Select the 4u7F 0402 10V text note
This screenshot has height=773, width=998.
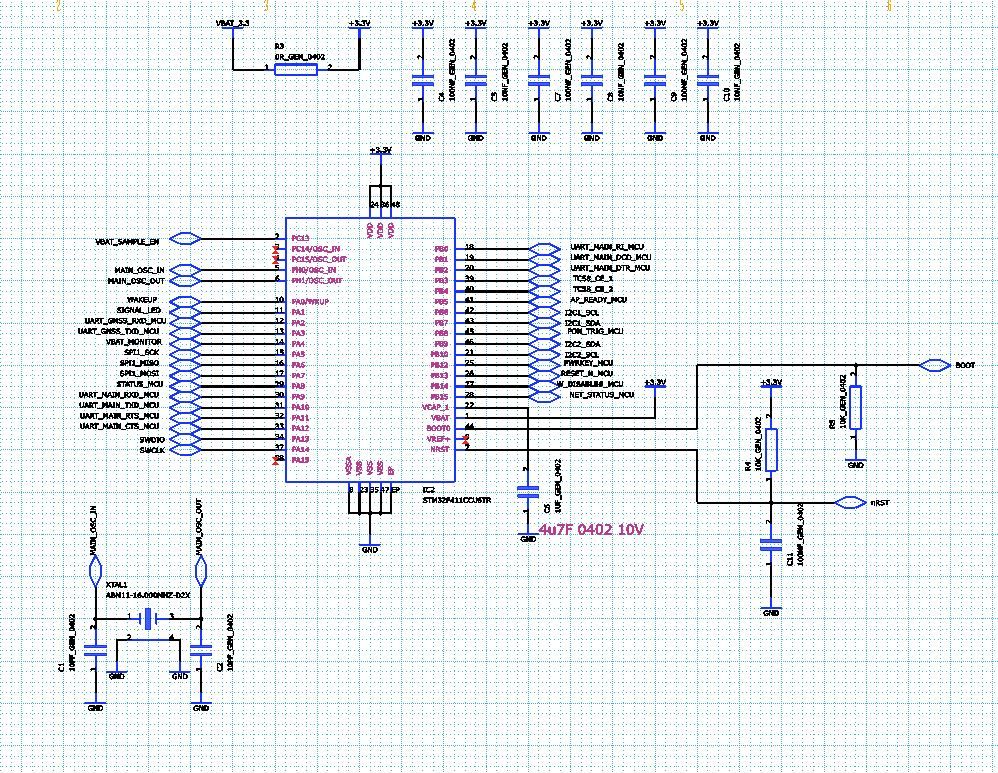click(x=591, y=529)
